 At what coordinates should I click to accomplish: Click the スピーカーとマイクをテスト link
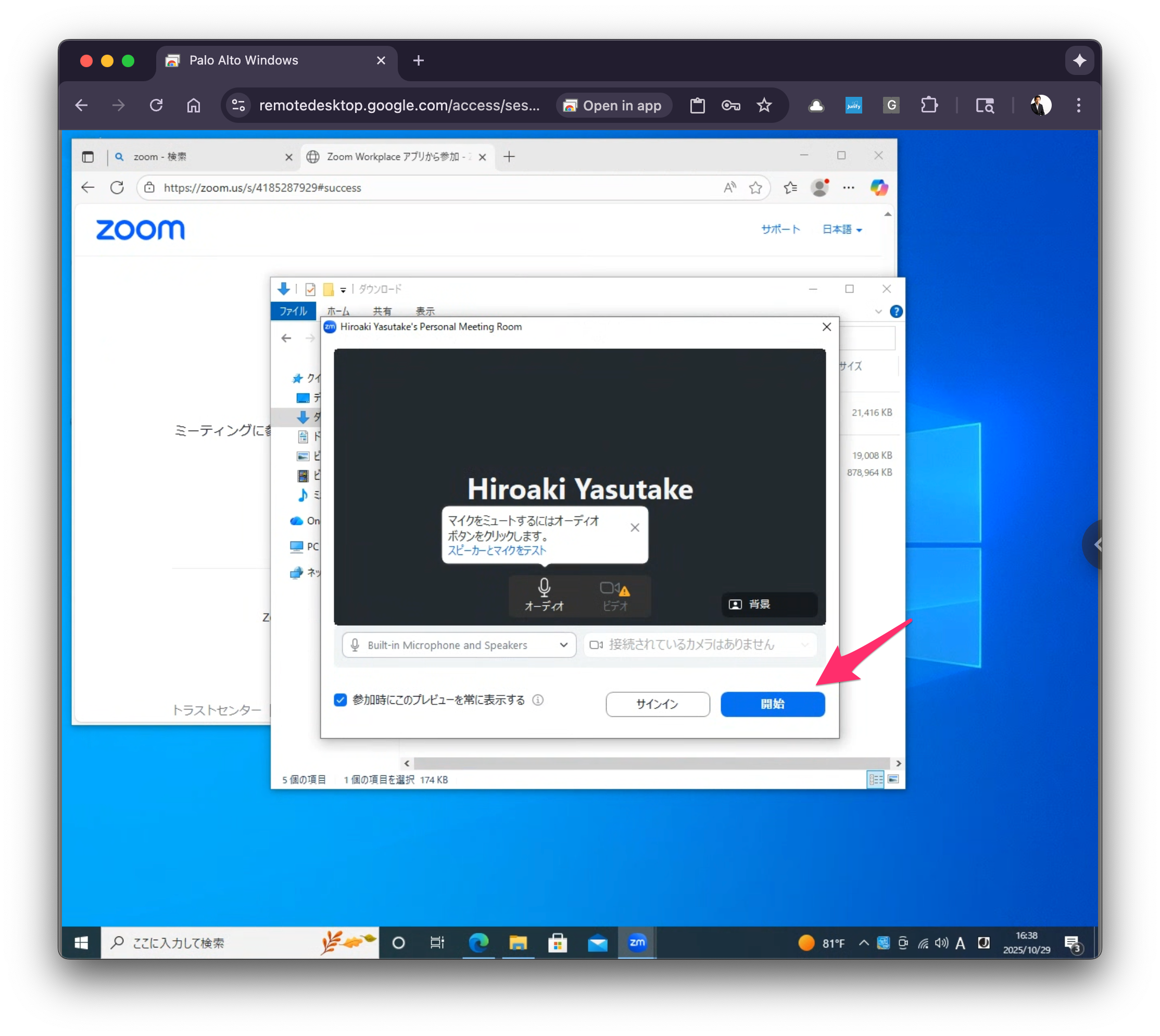click(496, 550)
